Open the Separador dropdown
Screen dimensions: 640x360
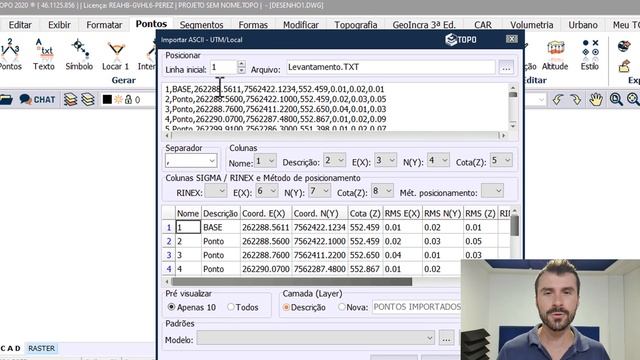(191, 161)
